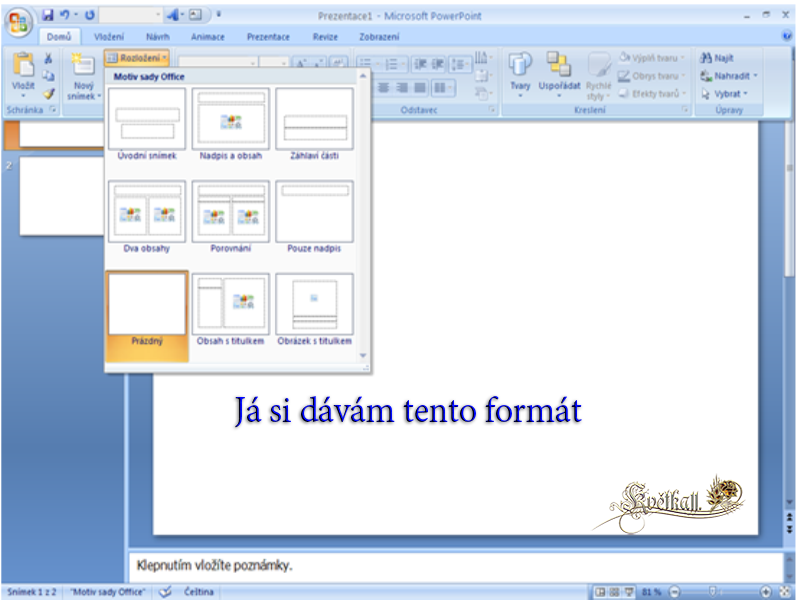This screenshot has width=800, height=600.
Task: Choose the Nadpis a obsah layout
Action: tap(231, 124)
